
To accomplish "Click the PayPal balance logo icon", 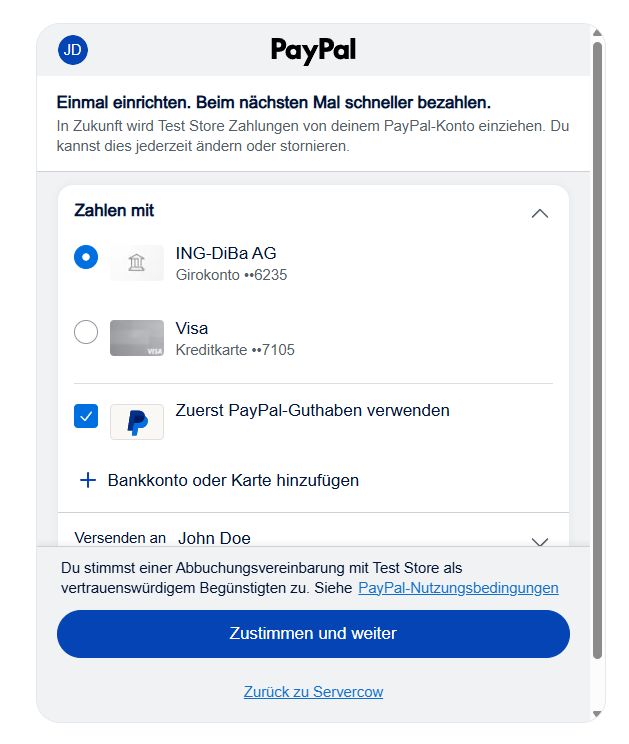I will pyautogui.click(x=137, y=422).
